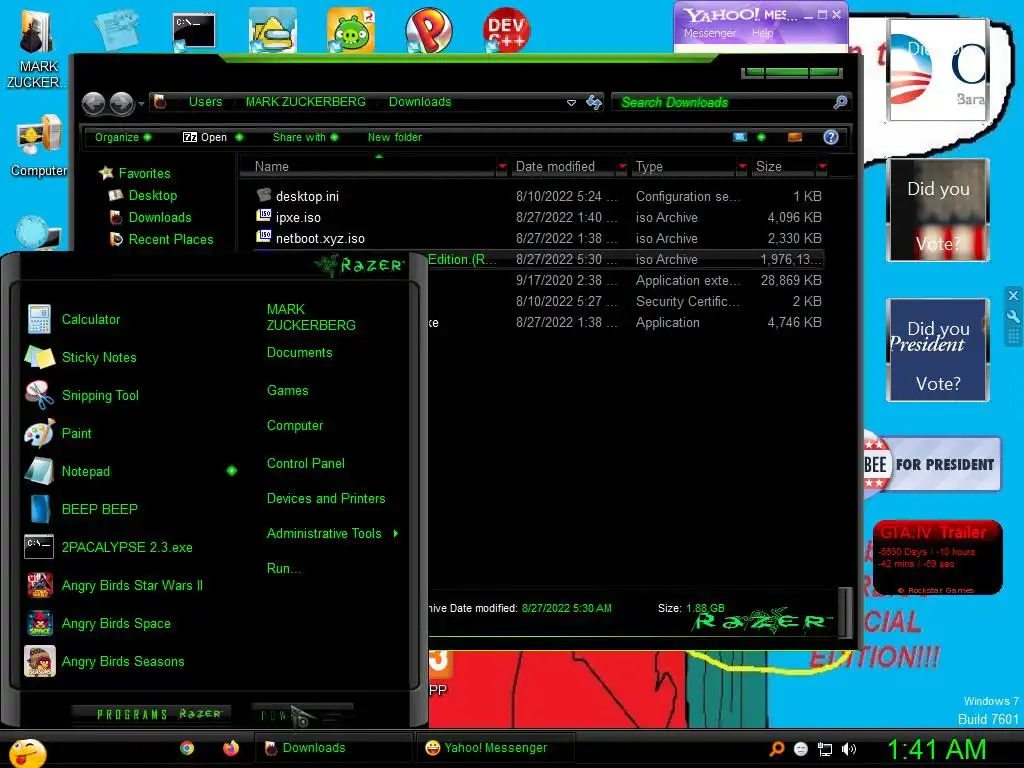This screenshot has height=768, width=1024.
Task: Open Firefox from the taskbar
Action: [231, 748]
